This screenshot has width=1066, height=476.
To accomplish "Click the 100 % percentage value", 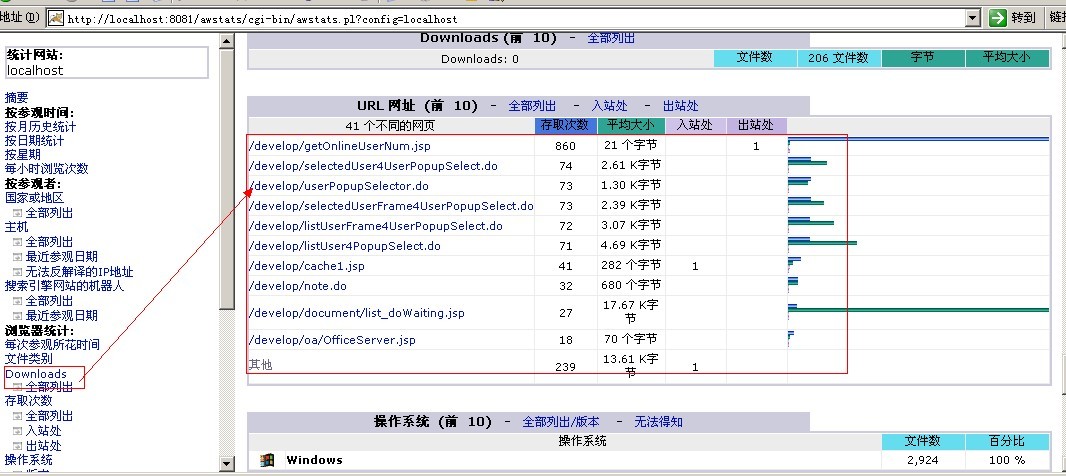I will (1008, 460).
